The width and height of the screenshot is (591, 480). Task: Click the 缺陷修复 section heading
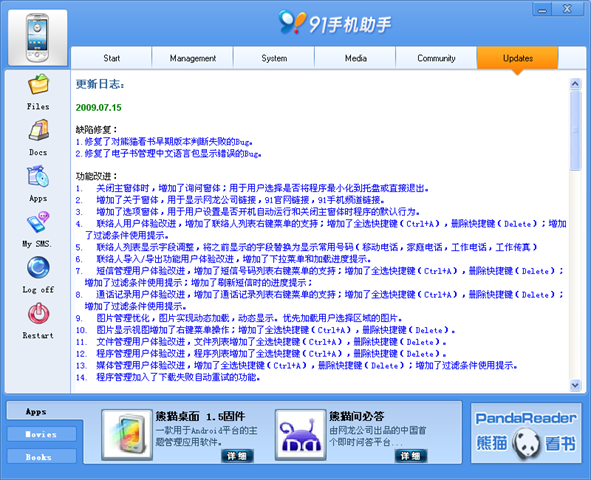coord(96,130)
